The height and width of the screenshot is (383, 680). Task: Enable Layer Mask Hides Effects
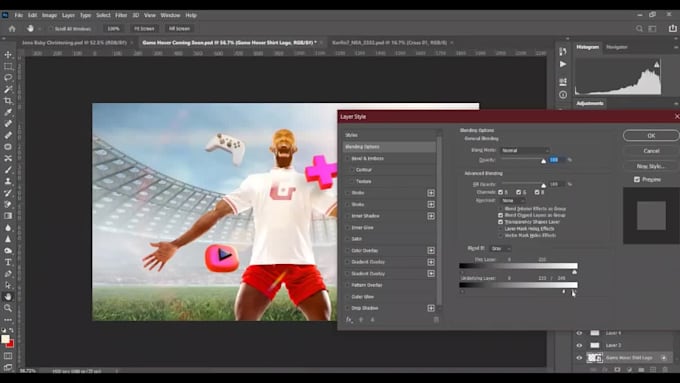click(500, 229)
